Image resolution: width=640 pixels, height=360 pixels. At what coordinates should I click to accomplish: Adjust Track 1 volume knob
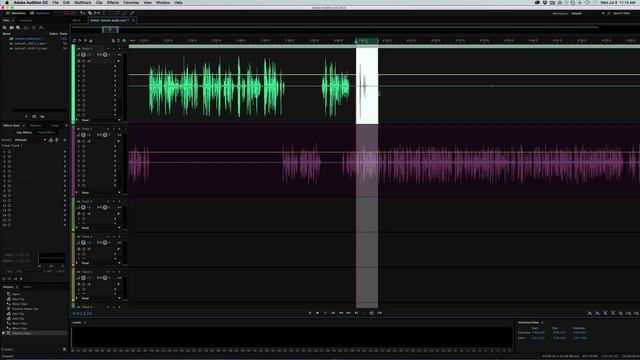click(84, 55)
